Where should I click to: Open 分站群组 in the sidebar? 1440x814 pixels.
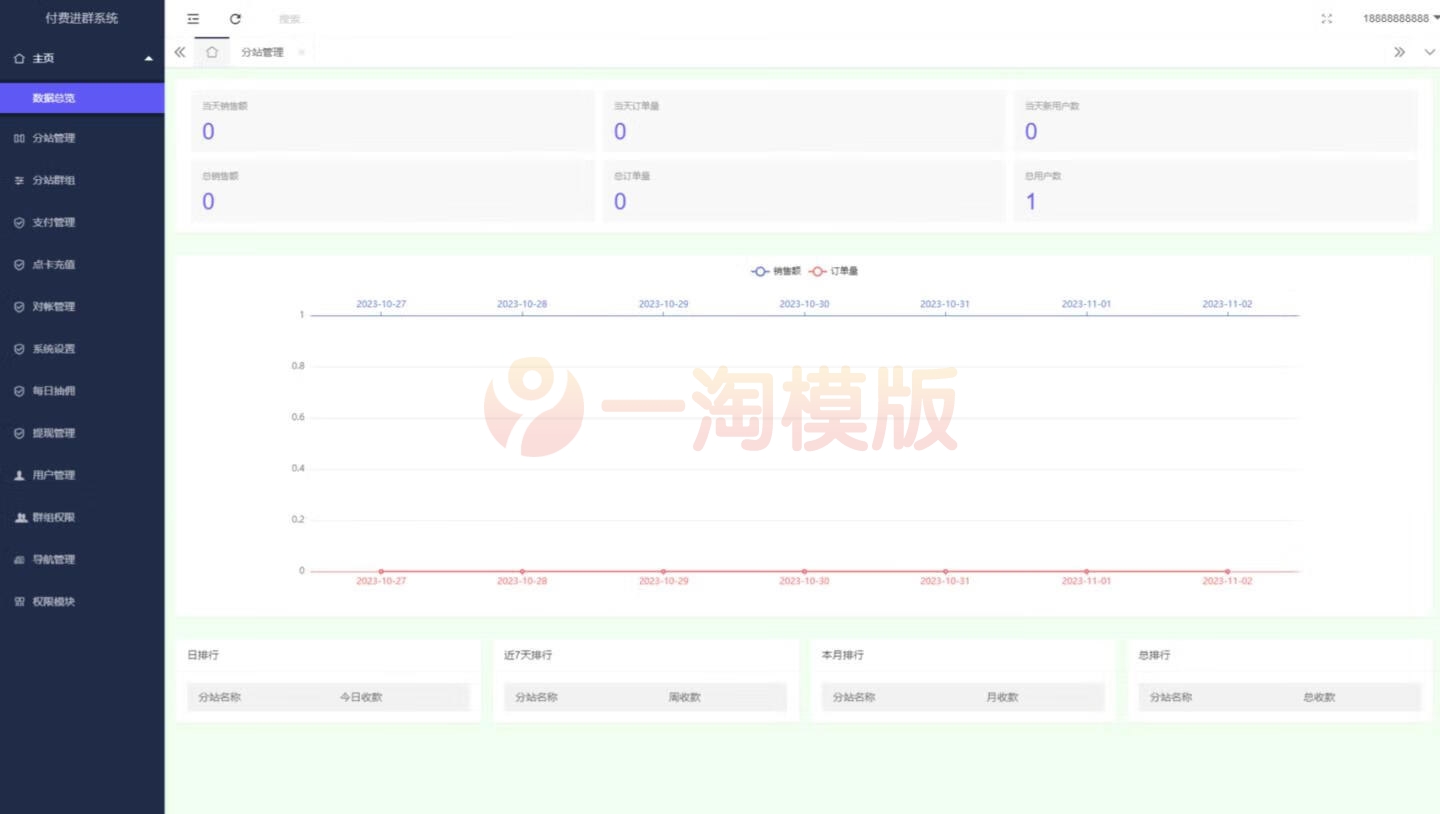pos(82,180)
